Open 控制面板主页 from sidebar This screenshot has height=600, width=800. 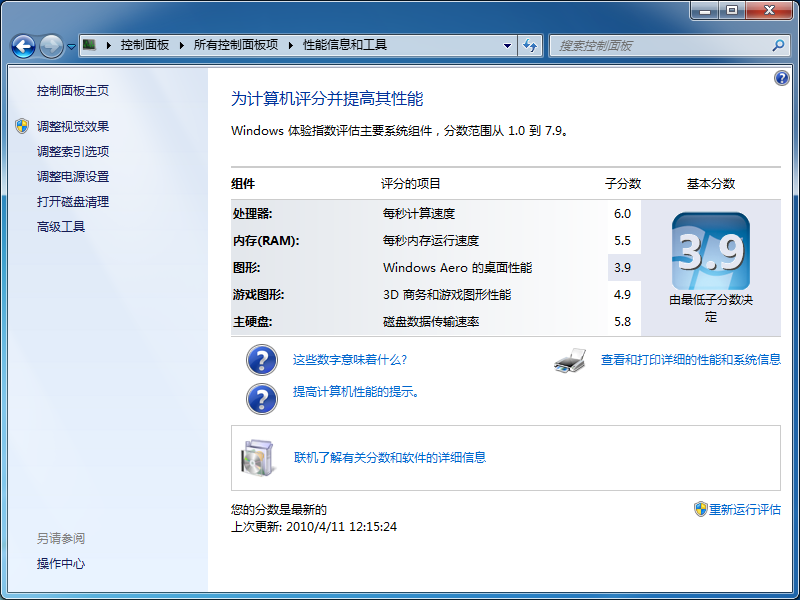pyautogui.click(x=73, y=91)
